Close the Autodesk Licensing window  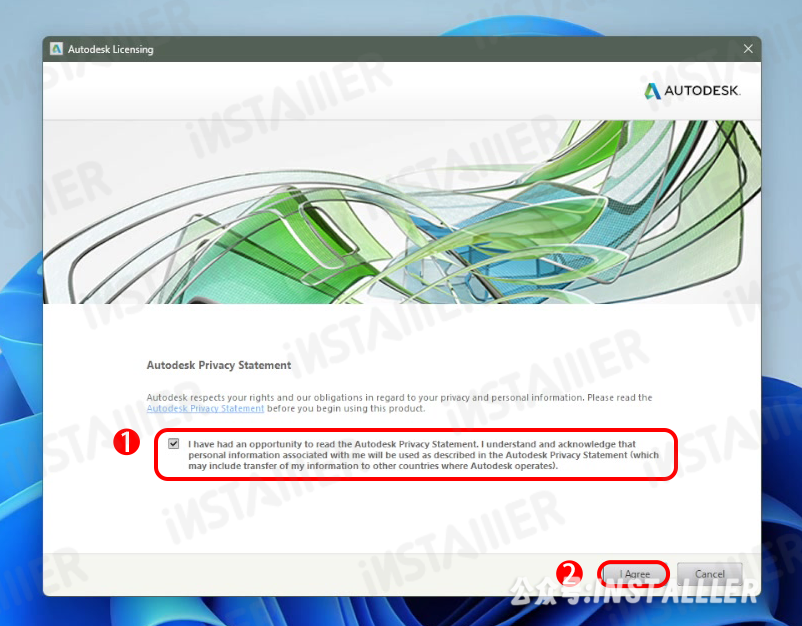(x=748, y=49)
